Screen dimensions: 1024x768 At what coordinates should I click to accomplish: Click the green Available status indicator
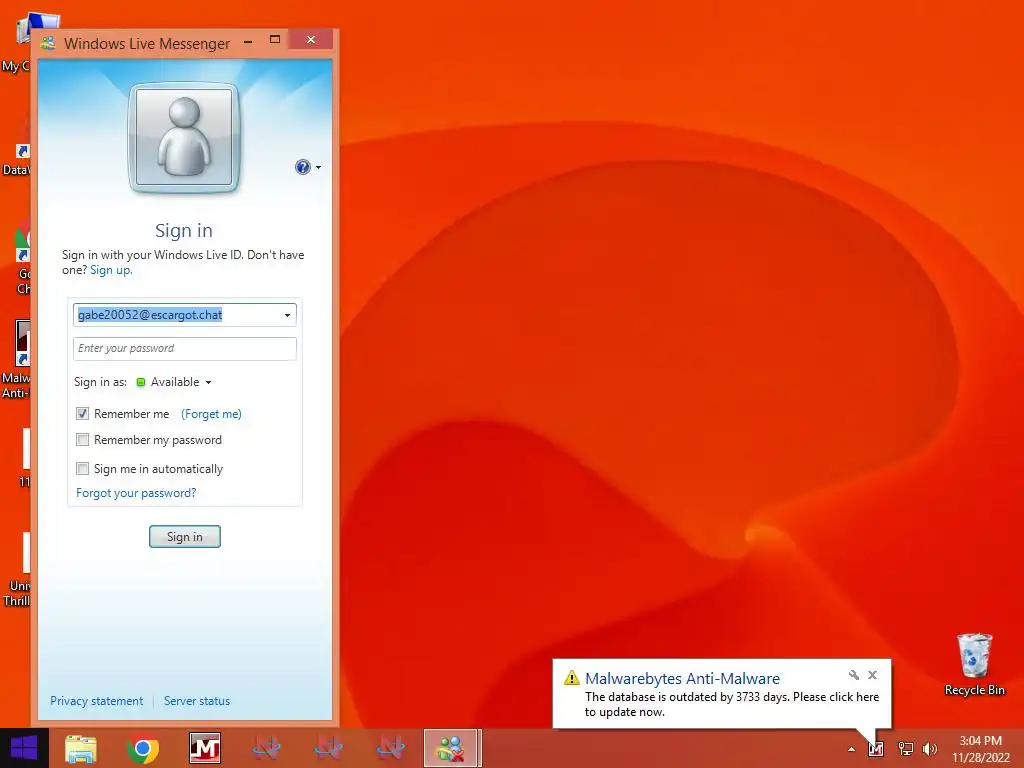(140, 382)
